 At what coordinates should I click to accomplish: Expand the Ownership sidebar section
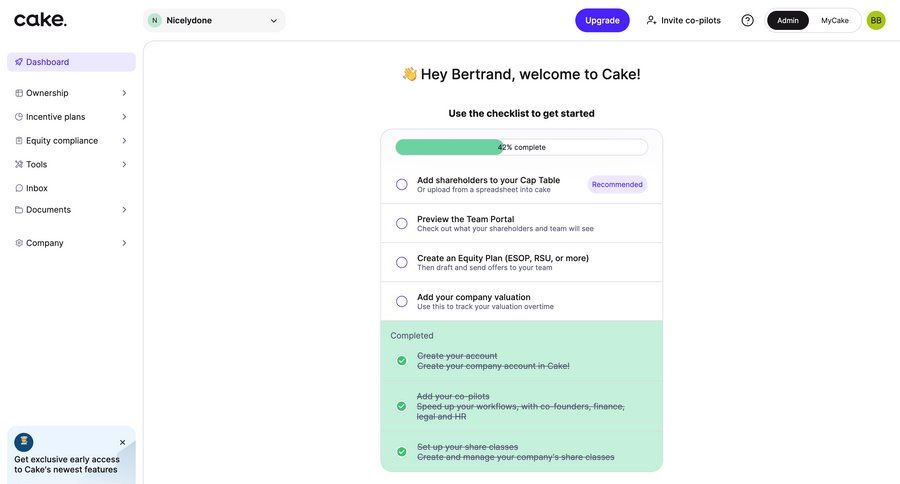point(124,93)
